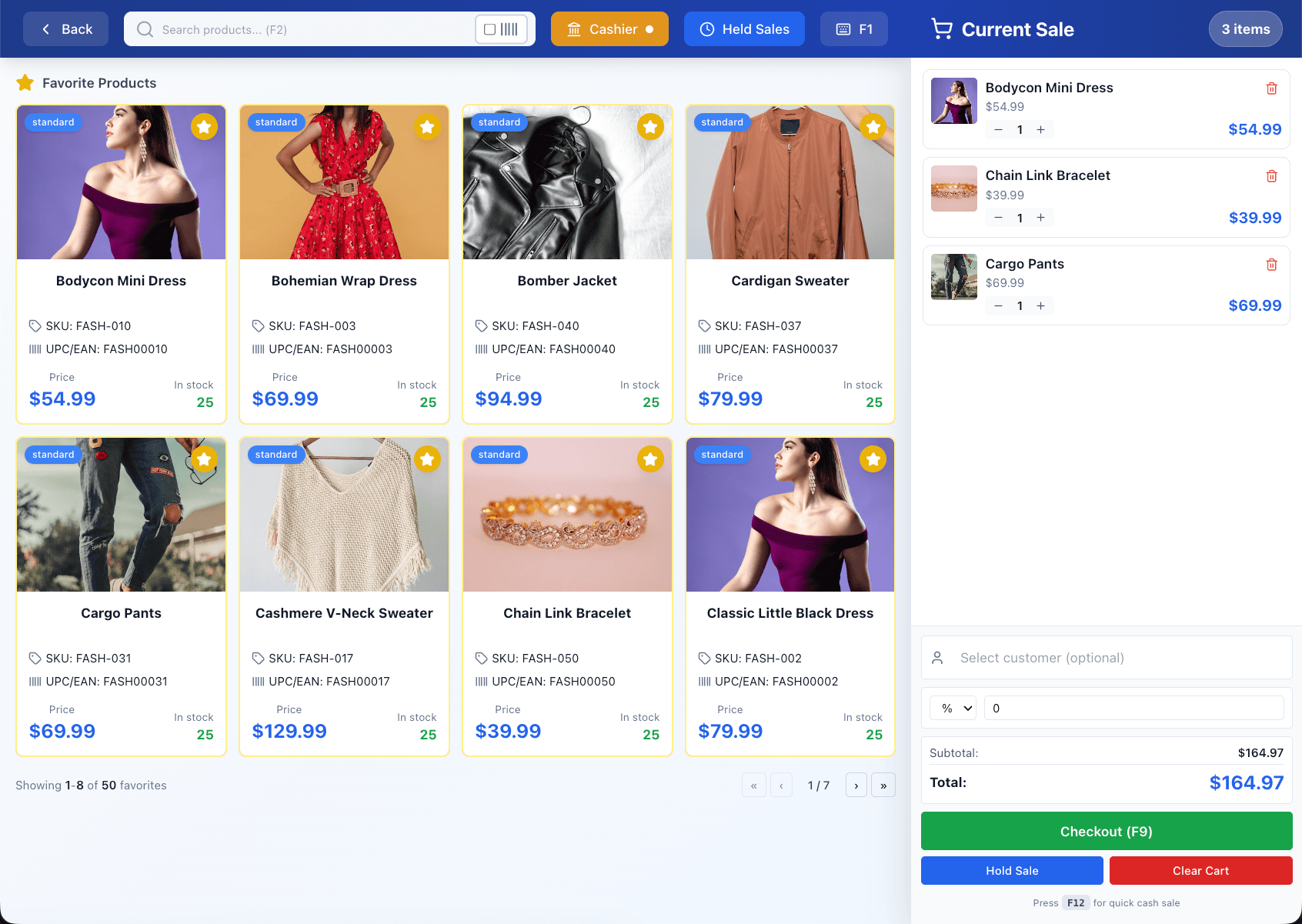Image resolution: width=1302 pixels, height=924 pixels.
Task: Jump to the last page using double chevron
Action: (883, 785)
